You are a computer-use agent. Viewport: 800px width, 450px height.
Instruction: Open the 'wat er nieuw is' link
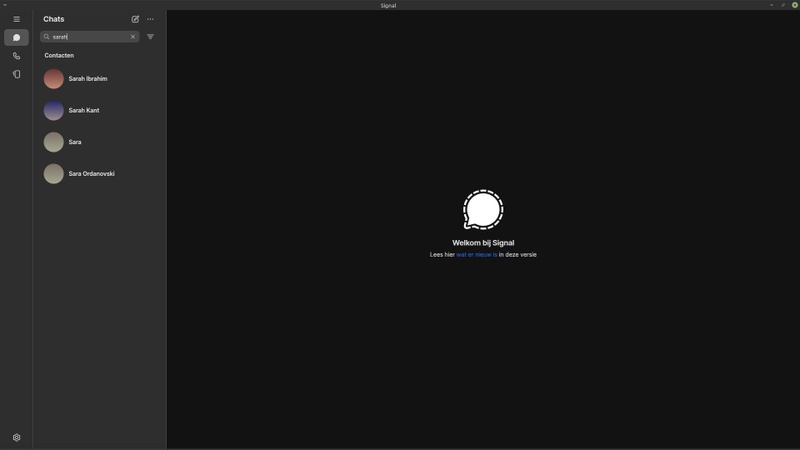point(477,255)
